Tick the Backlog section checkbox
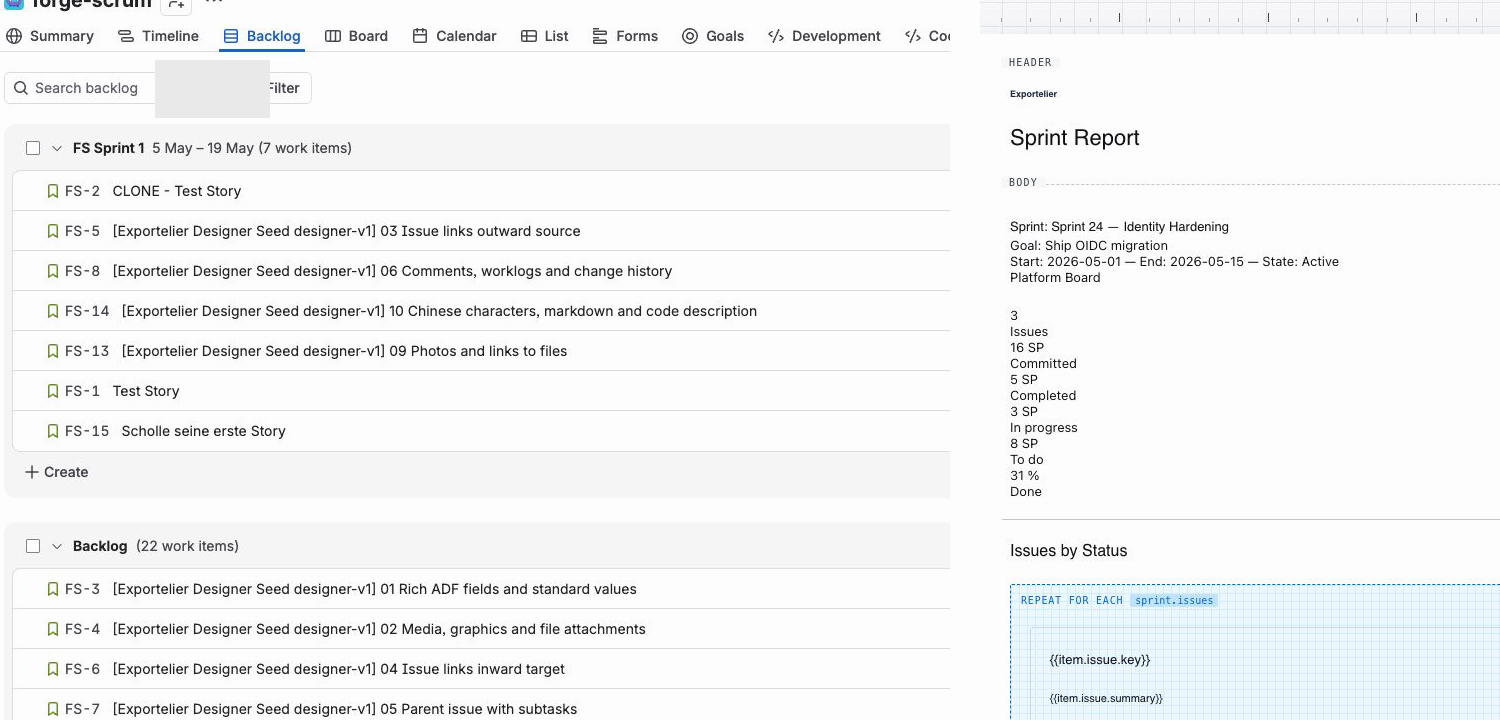Screen dimensions: 1500x720 [33, 546]
